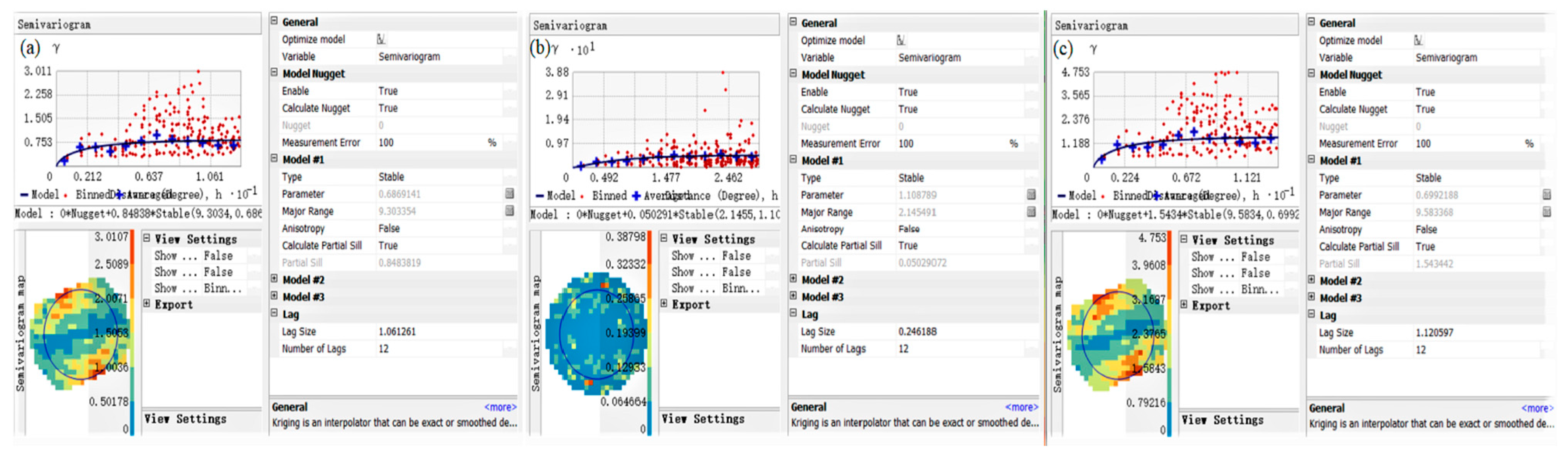Click Optimize model icon in panel (a)
Screen dimensions: 1568x459
(x=381, y=40)
